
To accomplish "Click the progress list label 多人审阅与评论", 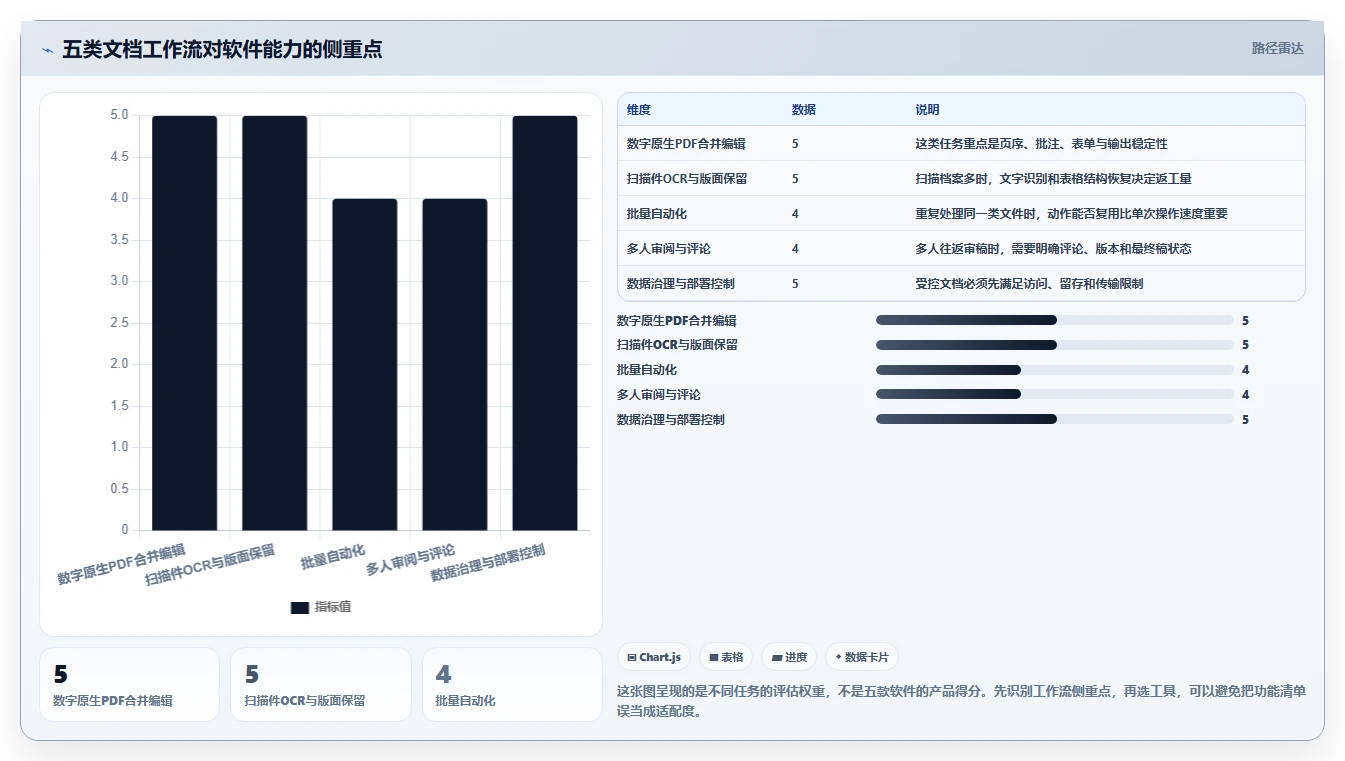I will [x=659, y=395].
